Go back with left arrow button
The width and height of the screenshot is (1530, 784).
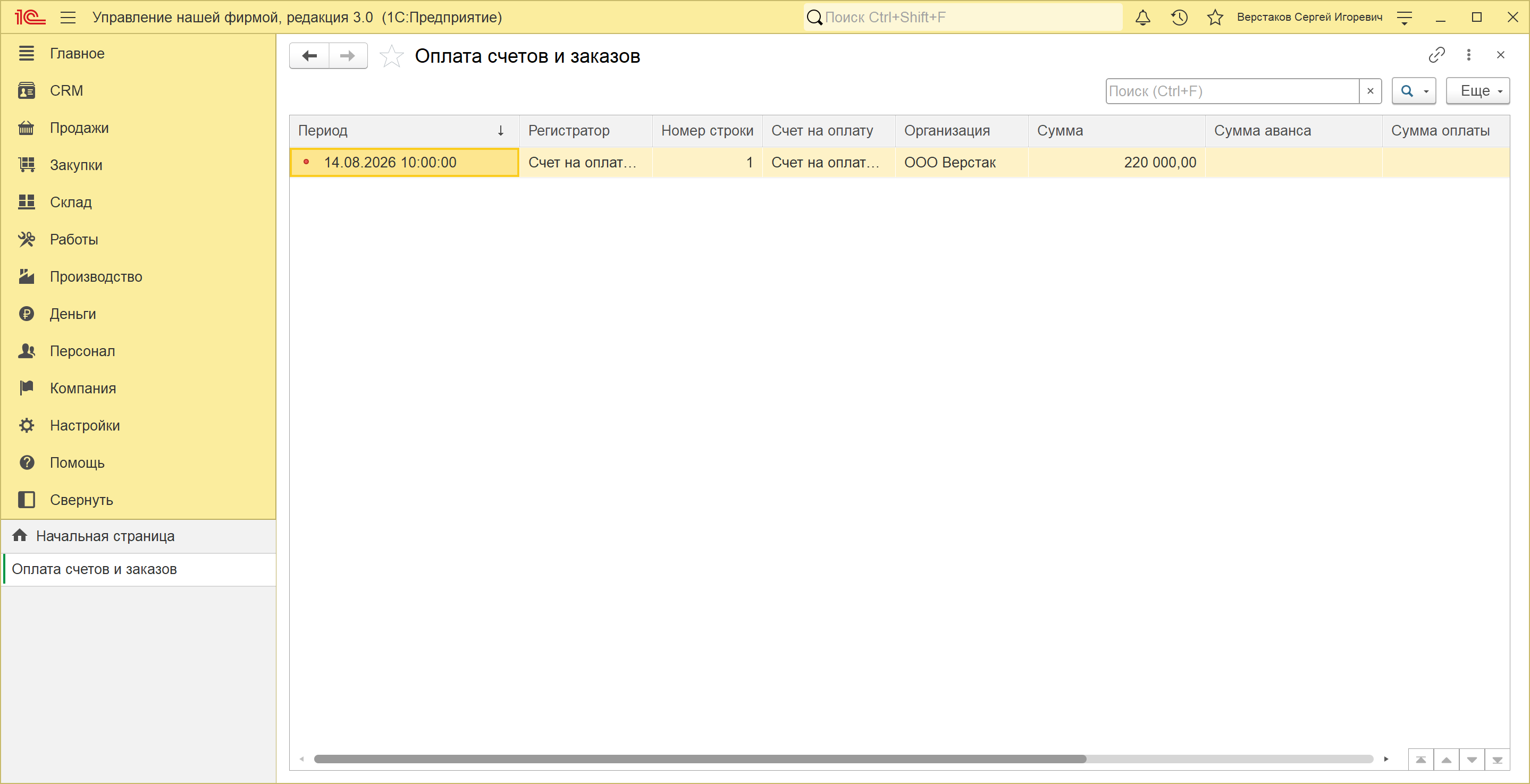tap(309, 56)
